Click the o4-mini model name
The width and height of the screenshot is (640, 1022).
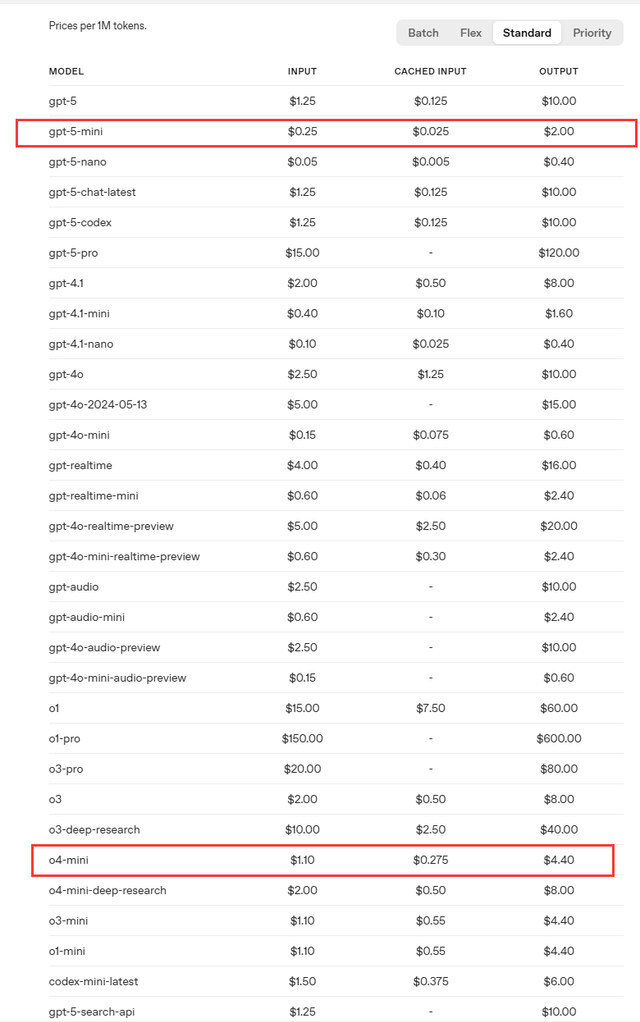pos(69,860)
